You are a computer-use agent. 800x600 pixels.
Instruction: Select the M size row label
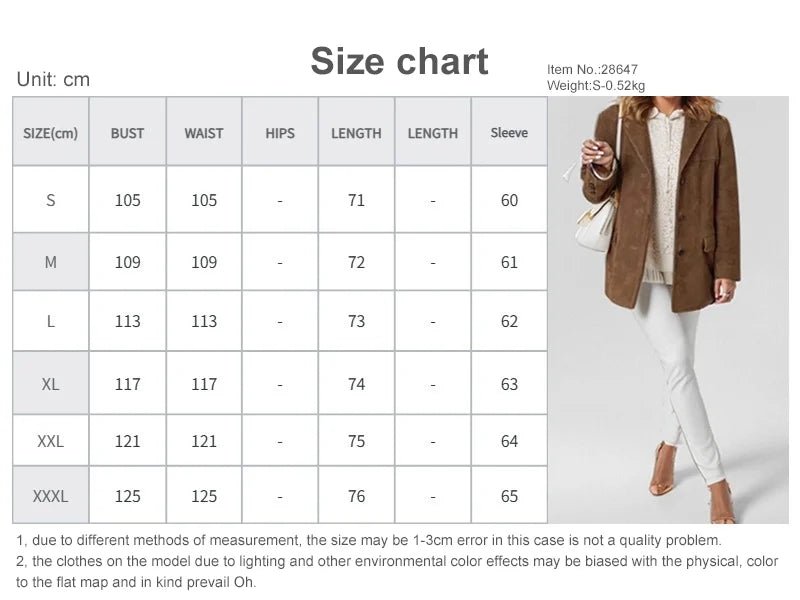point(50,262)
